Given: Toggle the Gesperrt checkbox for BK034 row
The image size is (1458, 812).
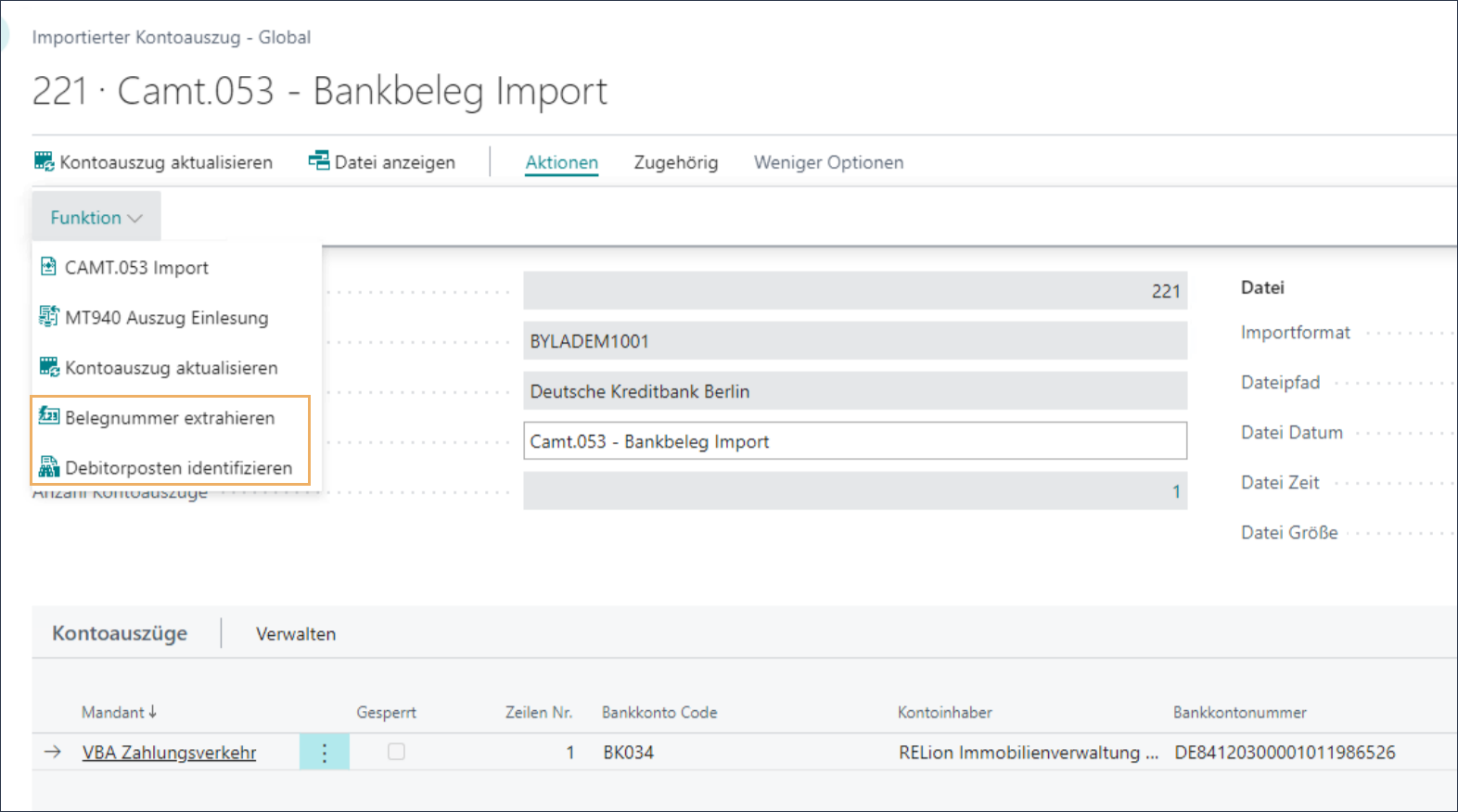Looking at the screenshot, I should 396,752.
